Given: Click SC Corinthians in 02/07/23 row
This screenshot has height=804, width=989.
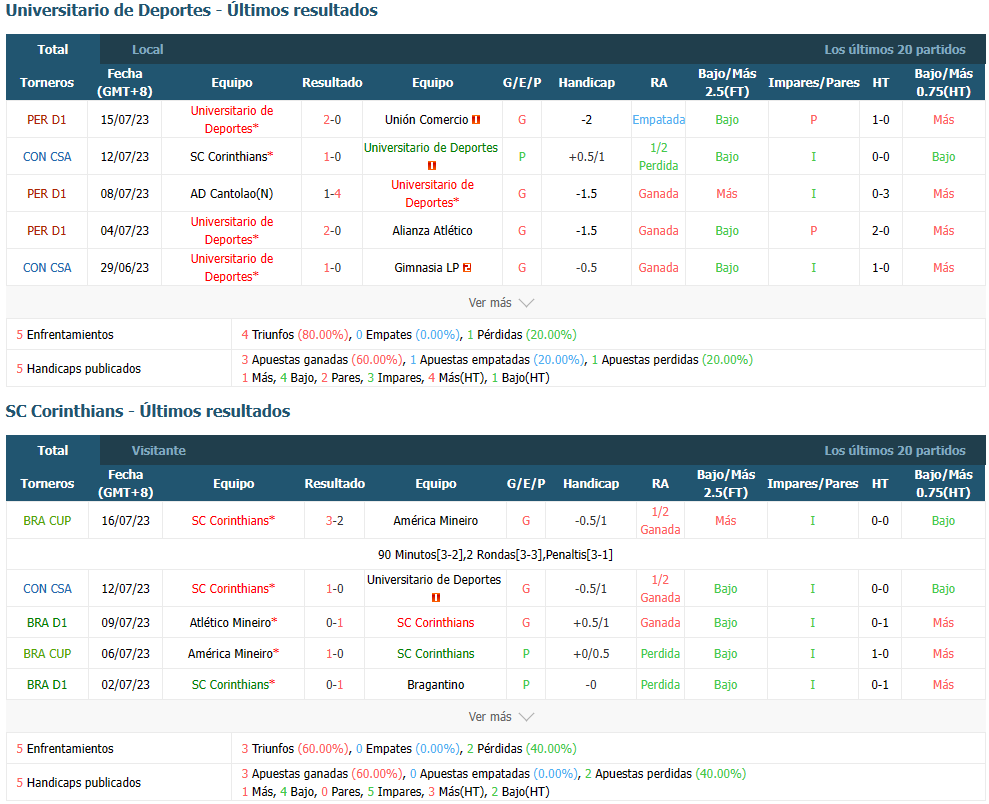Looking at the screenshot, I should [x=233, y=685].
